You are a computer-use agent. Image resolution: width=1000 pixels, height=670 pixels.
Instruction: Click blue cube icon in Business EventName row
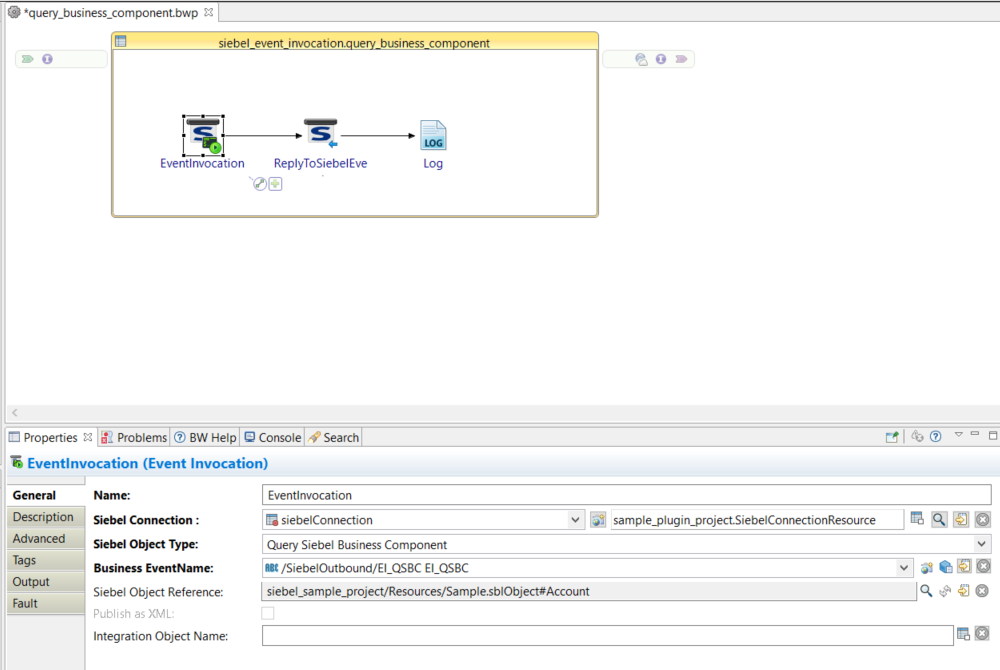[x=946, y=567]
